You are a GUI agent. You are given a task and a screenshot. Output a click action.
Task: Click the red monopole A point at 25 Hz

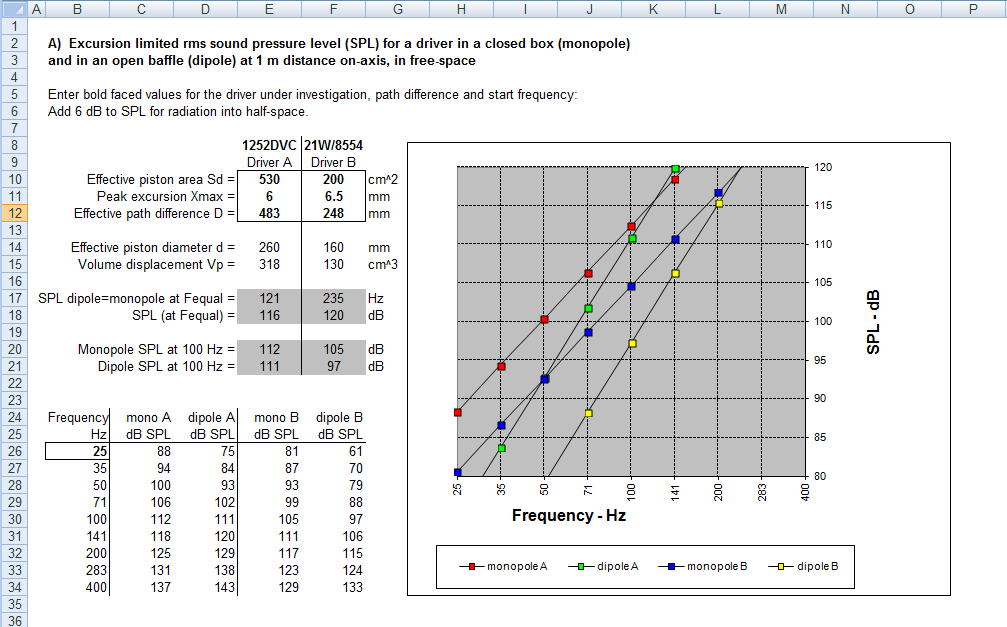coord(458,412)
